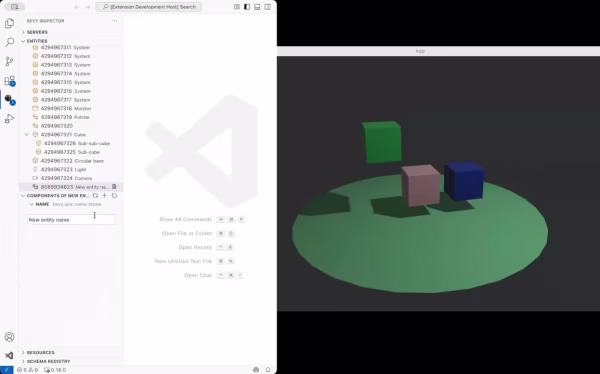
Task: Open Bevy Inspector more actions menu
Action: pos(114,21)
